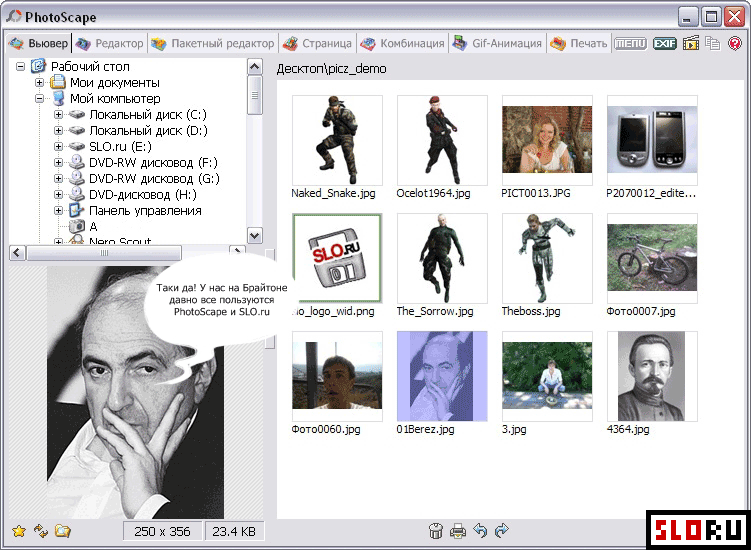Click the Десктоп\picz_demo path text
Screen dimensions: 751x550
pos(331,69)
